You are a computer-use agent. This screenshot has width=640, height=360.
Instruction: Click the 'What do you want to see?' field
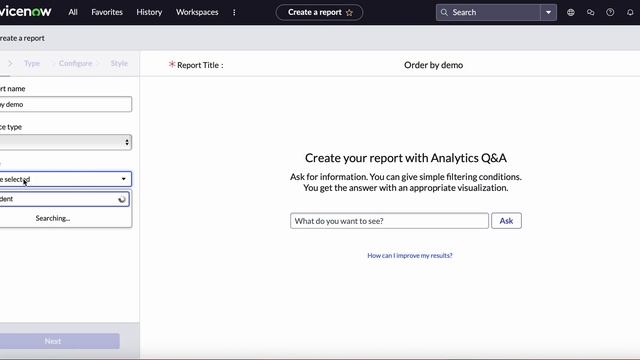pyautogui.click(x=389, y=221)
